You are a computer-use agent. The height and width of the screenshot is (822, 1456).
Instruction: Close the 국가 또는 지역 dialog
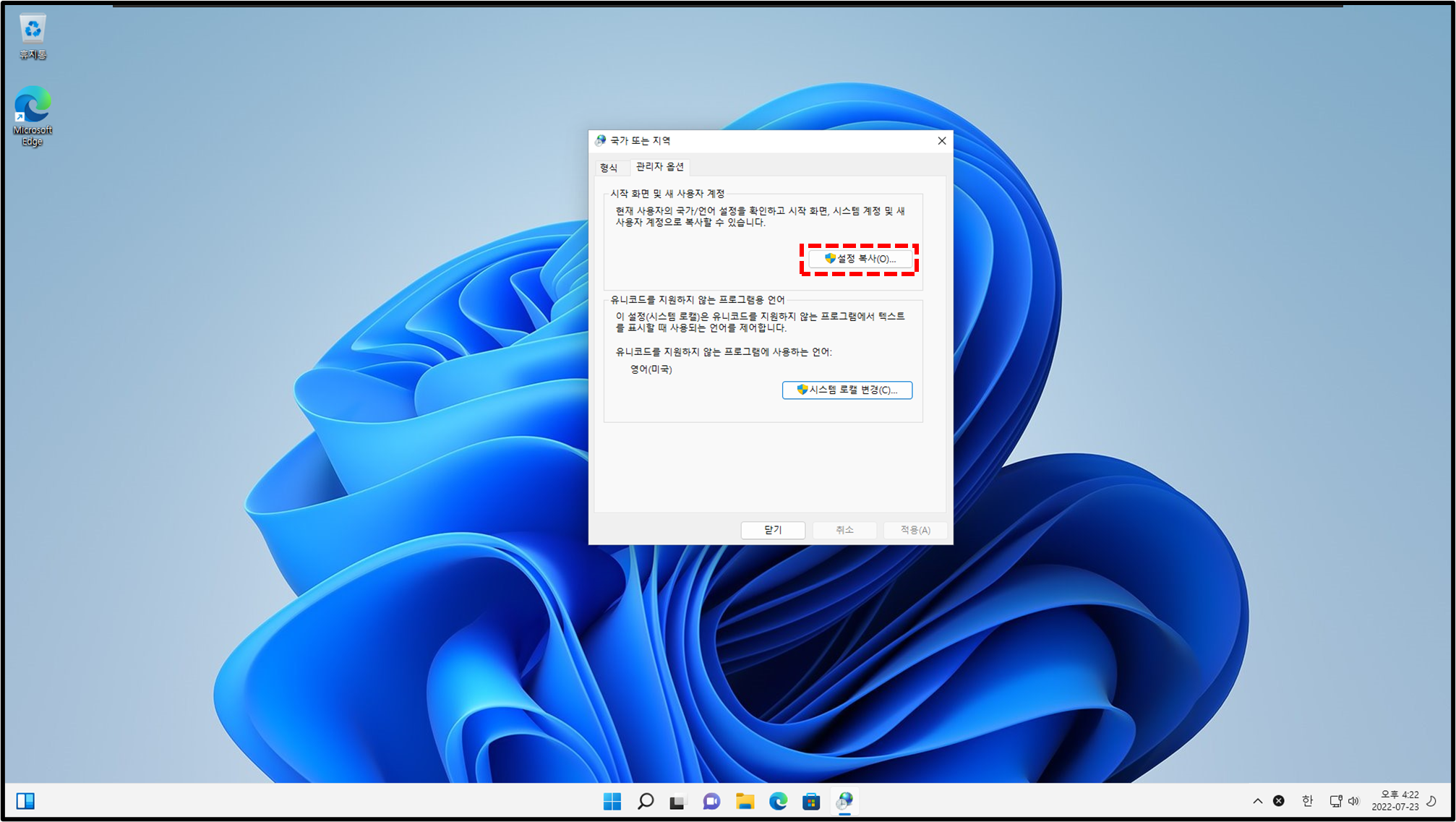click(941, 141)
